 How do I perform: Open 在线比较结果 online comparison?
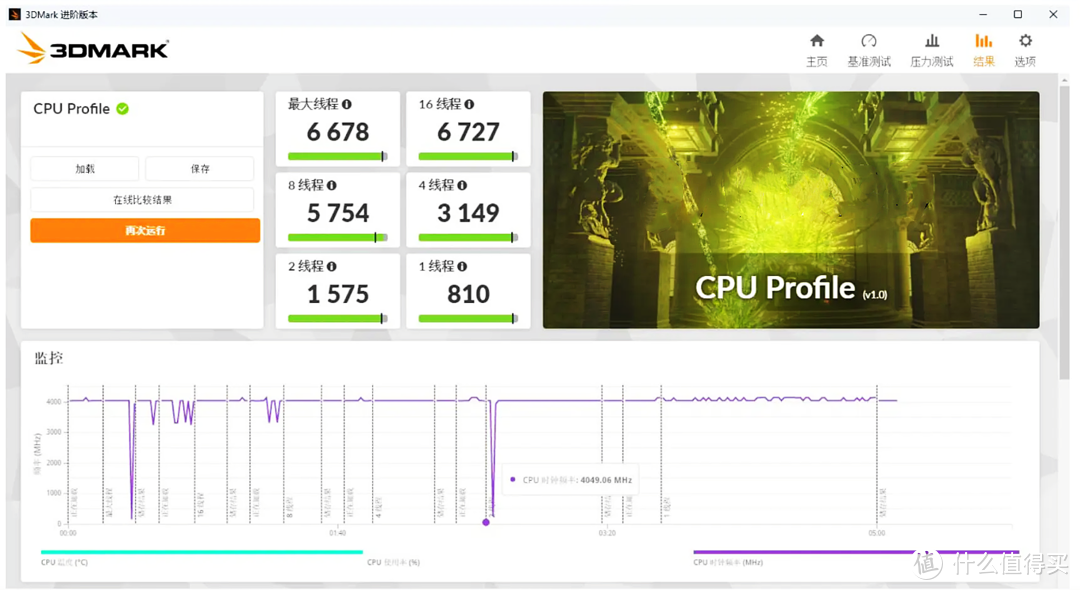143,200
